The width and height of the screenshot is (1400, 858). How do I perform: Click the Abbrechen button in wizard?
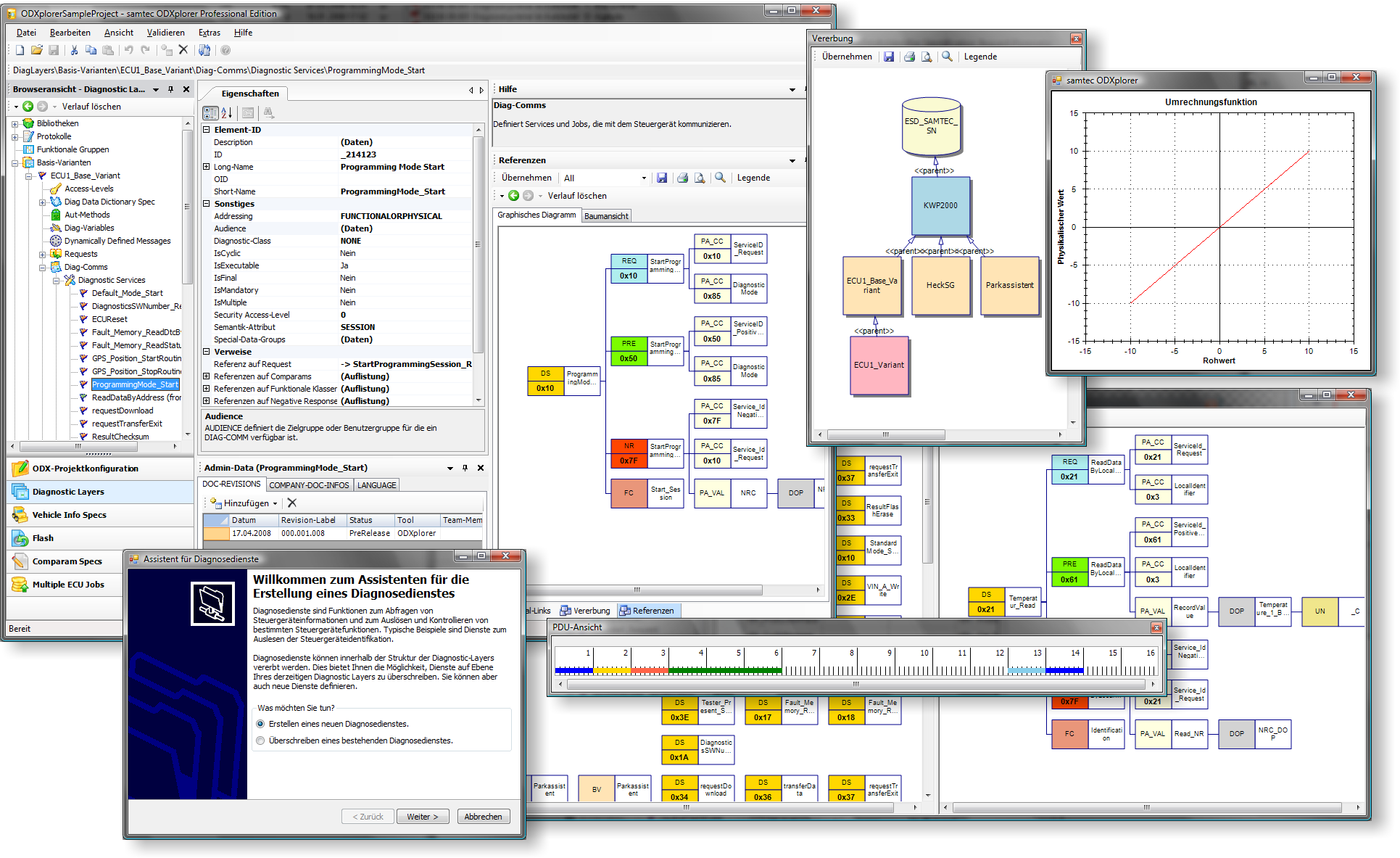coord(483,817)
